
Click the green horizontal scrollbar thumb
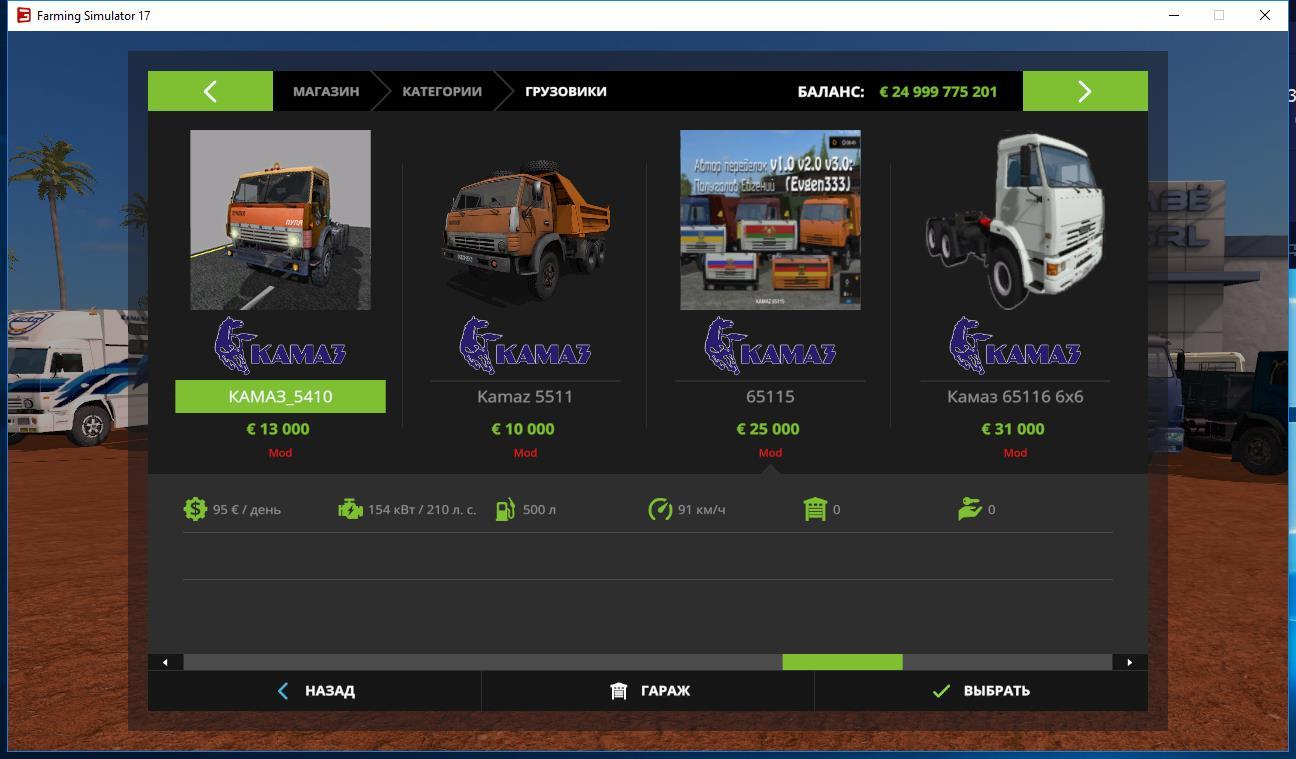click(842, 662)
